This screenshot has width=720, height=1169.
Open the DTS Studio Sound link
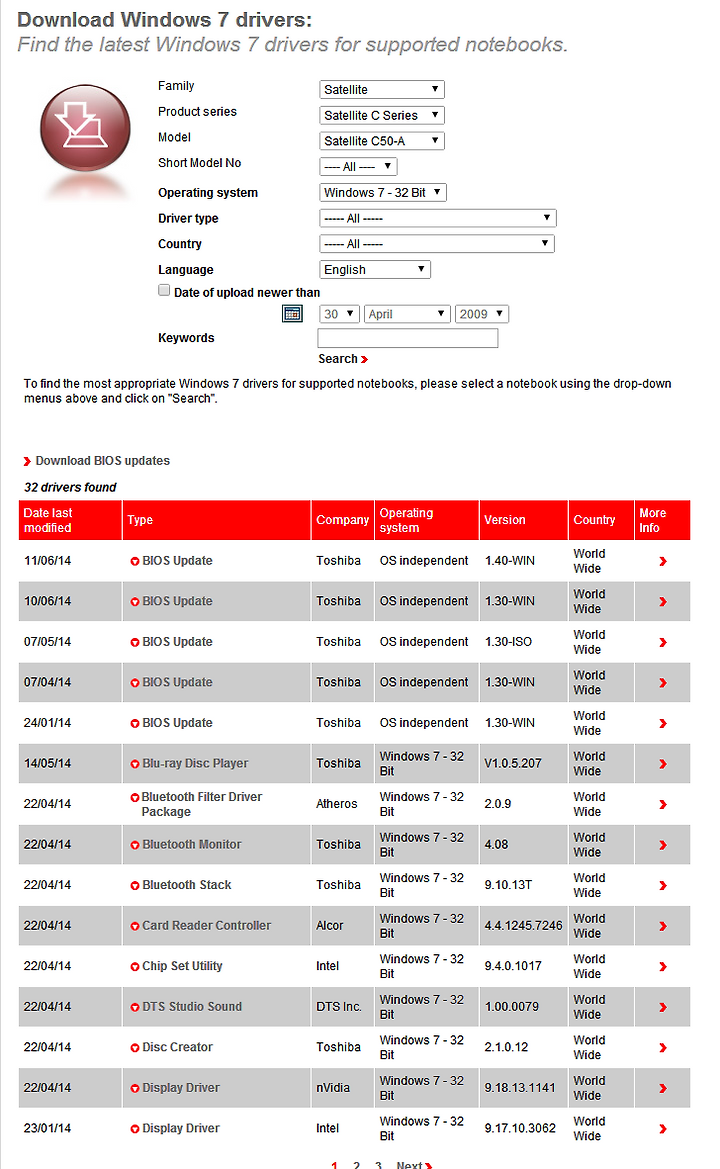(x=192, y=1006)
